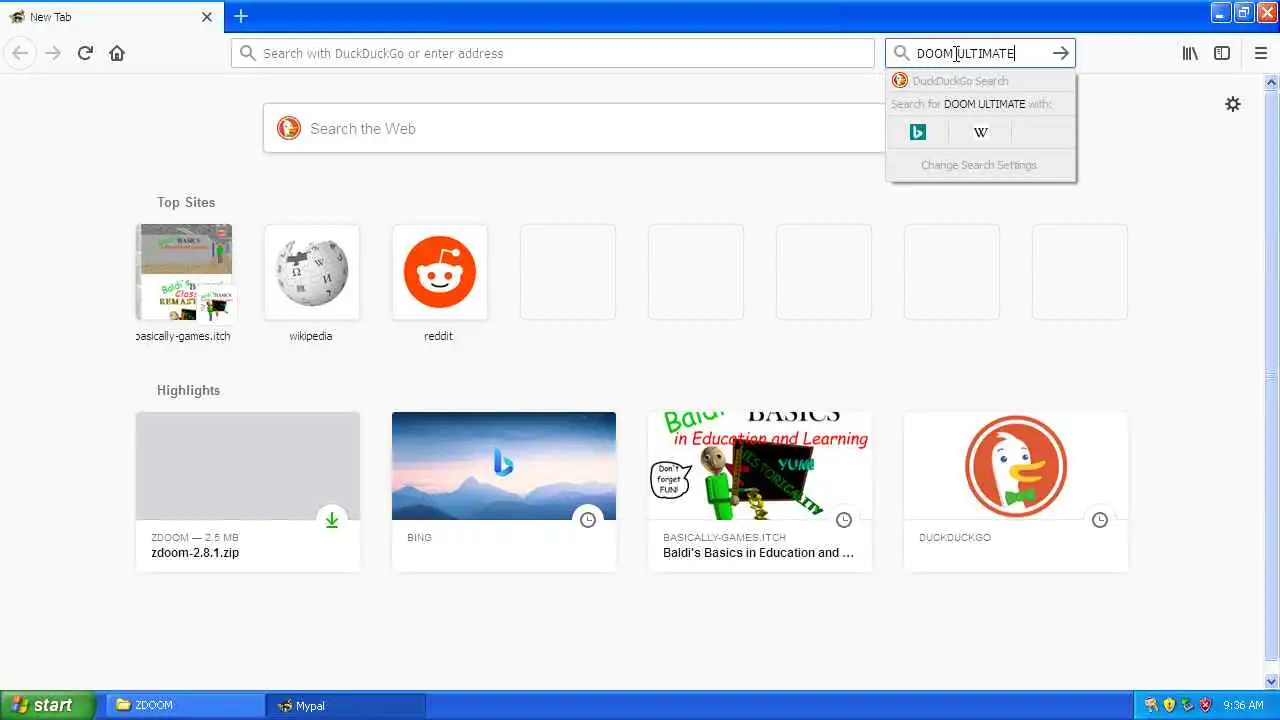Search with Wikipedia engine icon
Image resolution: width=1280 pixels, height=720 pixels.
tap(981, 132)
